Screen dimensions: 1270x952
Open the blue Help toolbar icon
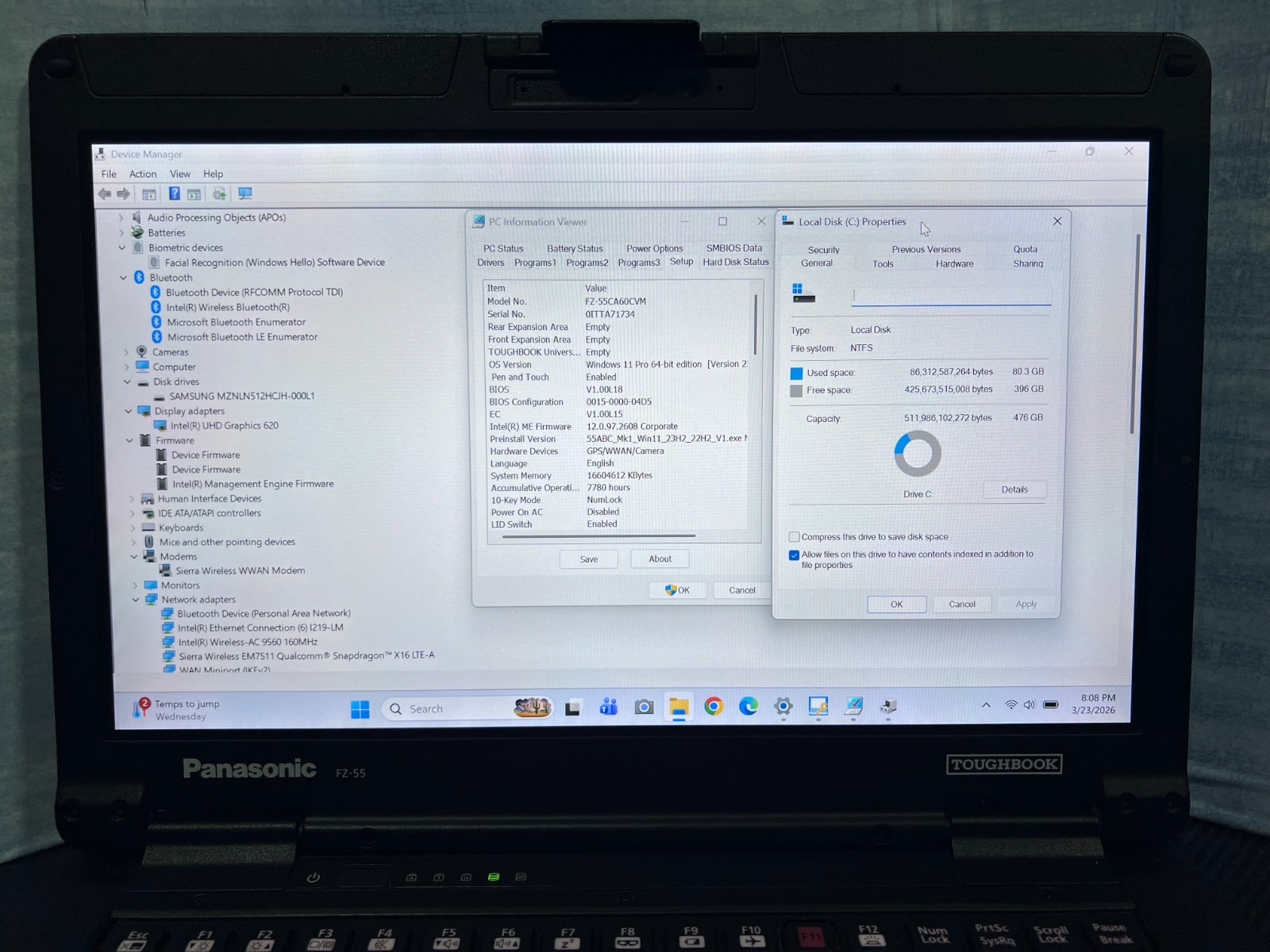point(175,194)
